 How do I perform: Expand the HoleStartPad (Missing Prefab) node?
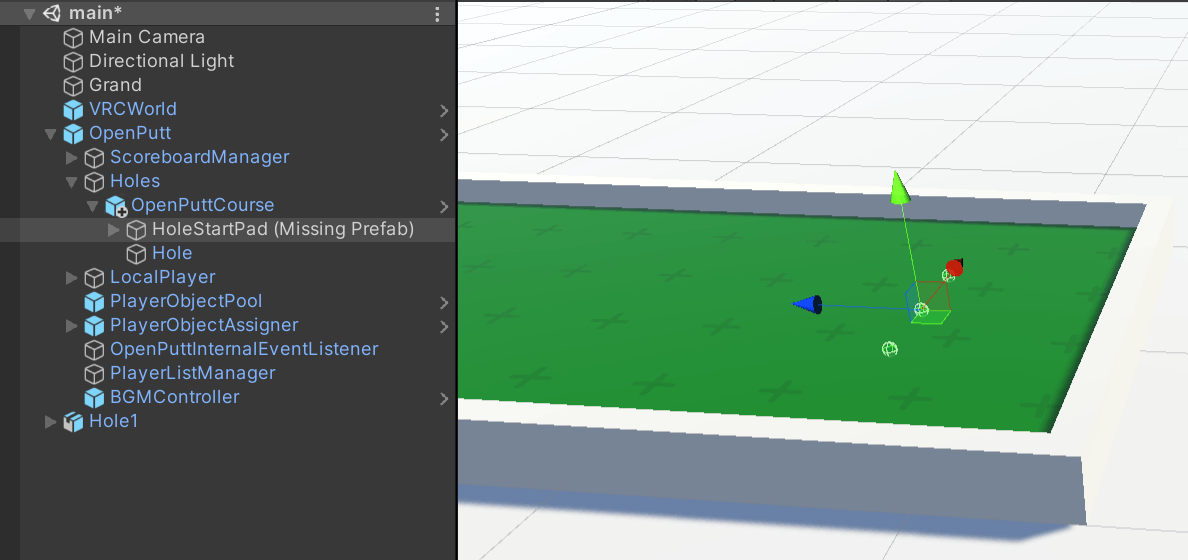pos(114,230)
